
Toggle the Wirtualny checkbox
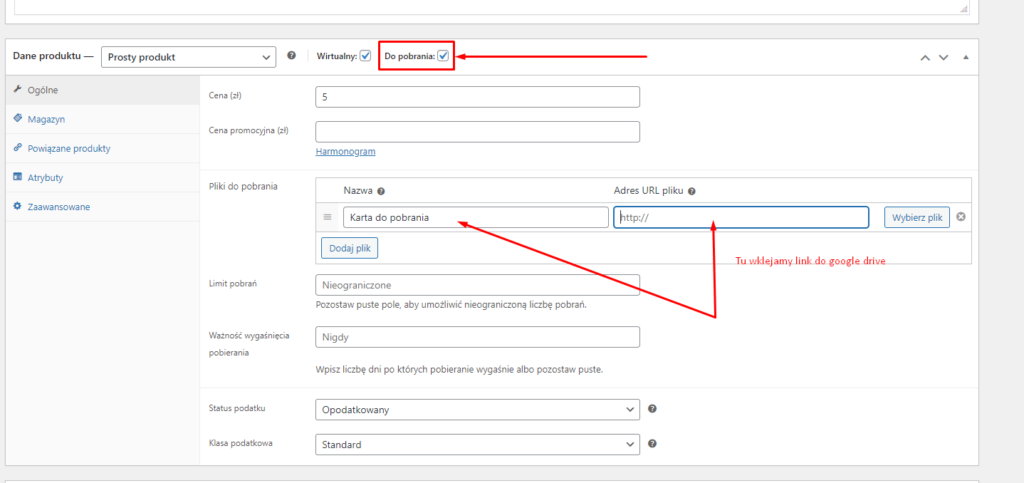click(365, 56)
